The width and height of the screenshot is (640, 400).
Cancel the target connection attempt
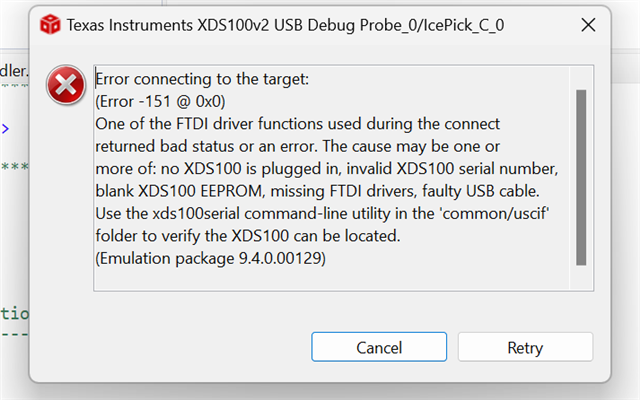[x=379, y=347]
